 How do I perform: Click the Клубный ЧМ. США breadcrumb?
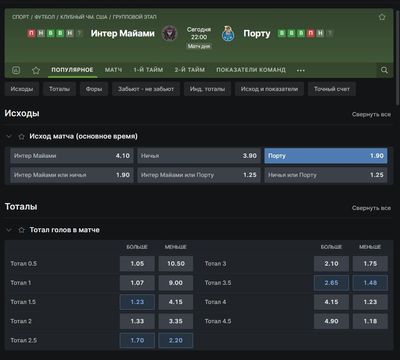84,17
